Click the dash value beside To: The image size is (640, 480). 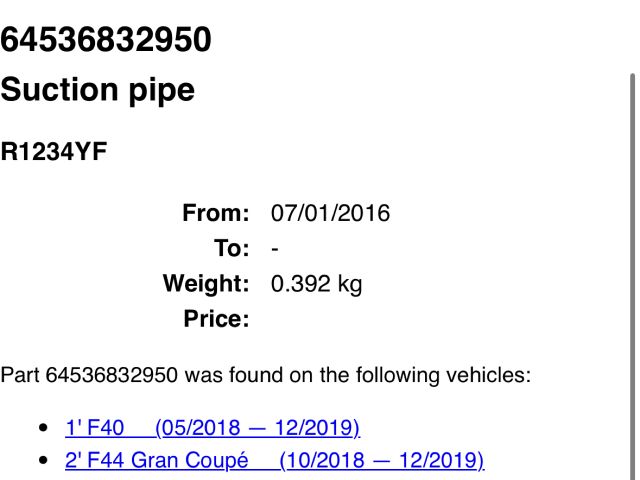[275, 248]
